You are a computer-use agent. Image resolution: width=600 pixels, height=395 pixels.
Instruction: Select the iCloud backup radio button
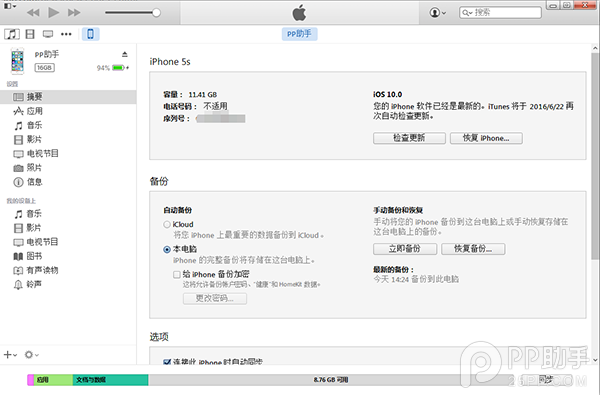pyautogui.click(x=167, y=225)
